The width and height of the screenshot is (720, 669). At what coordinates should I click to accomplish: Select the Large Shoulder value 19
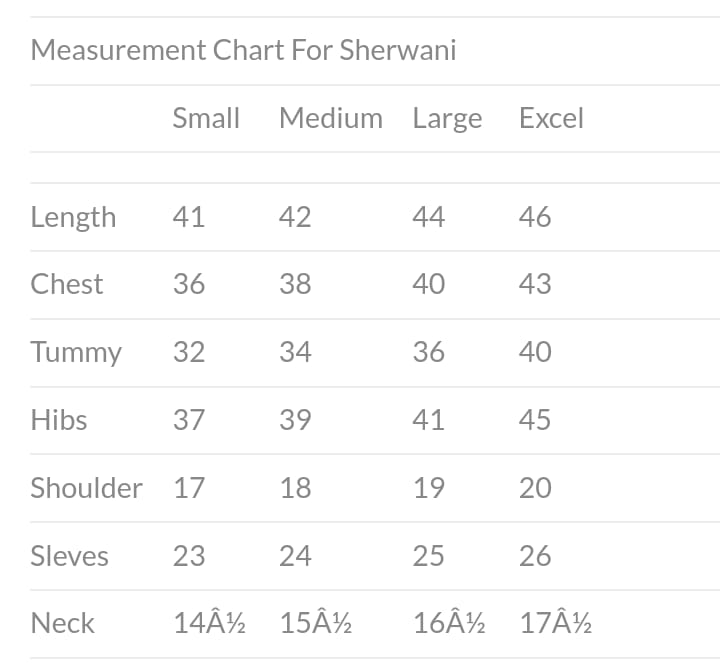pyautogui.click(x=429, y=488)
